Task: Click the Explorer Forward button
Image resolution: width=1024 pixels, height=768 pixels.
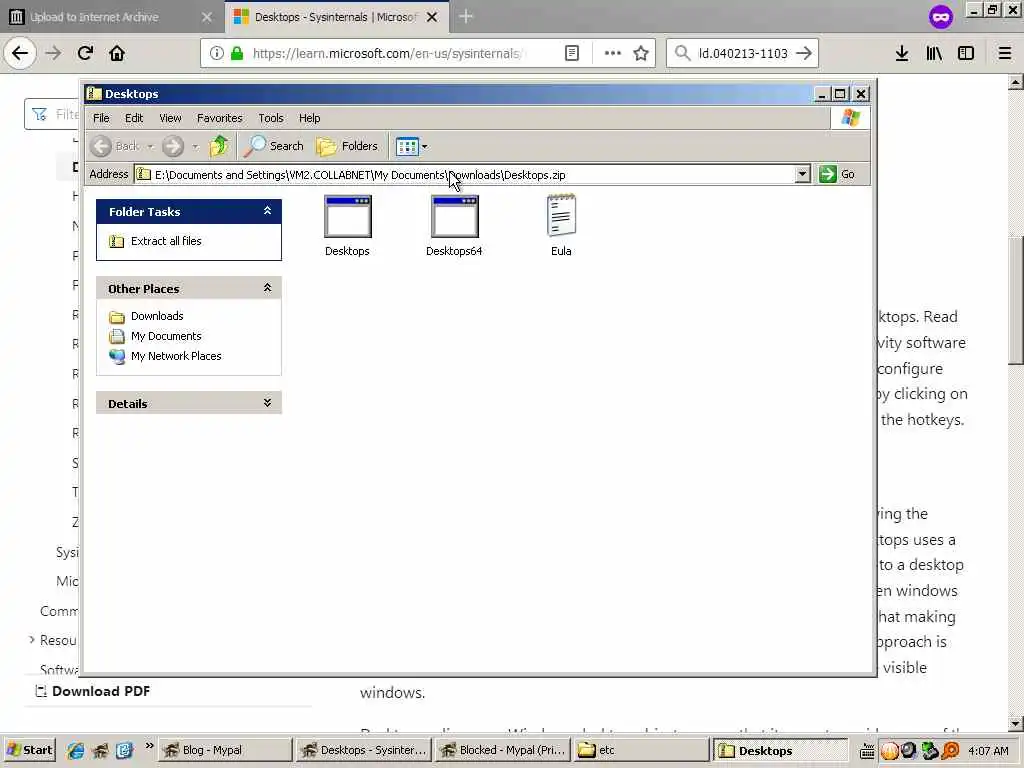Action: pos(173,146)
